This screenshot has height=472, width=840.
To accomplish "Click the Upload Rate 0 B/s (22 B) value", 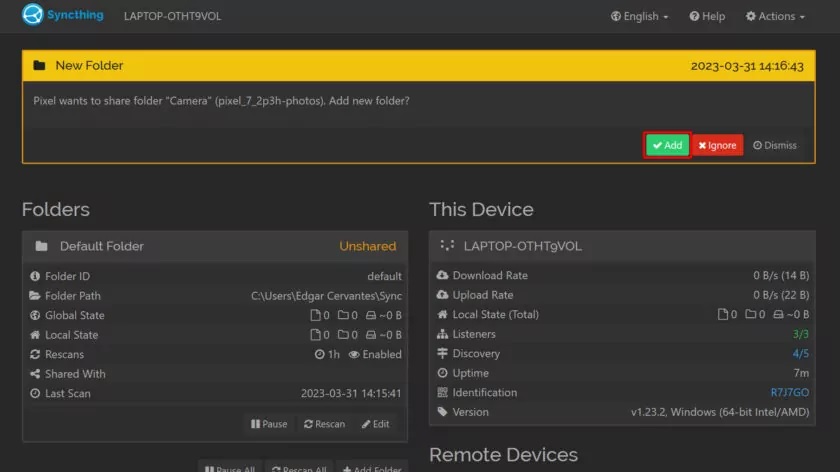I will click(x=781, y=295).
